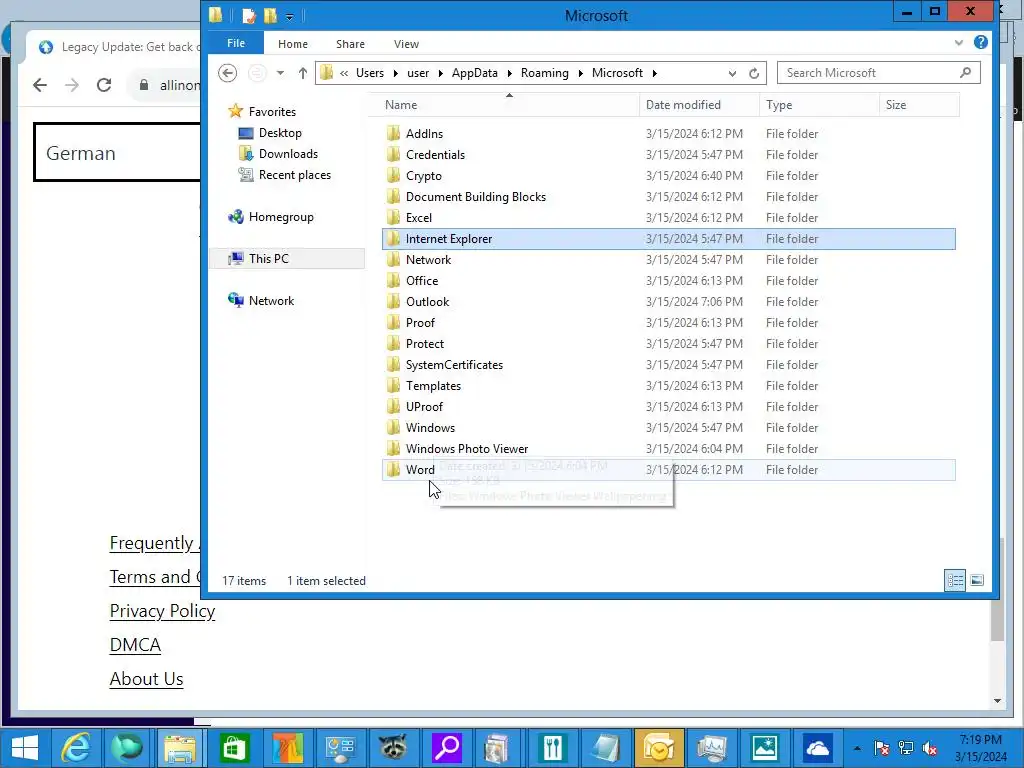Select Network in the navigation pane

coord(271,300)
